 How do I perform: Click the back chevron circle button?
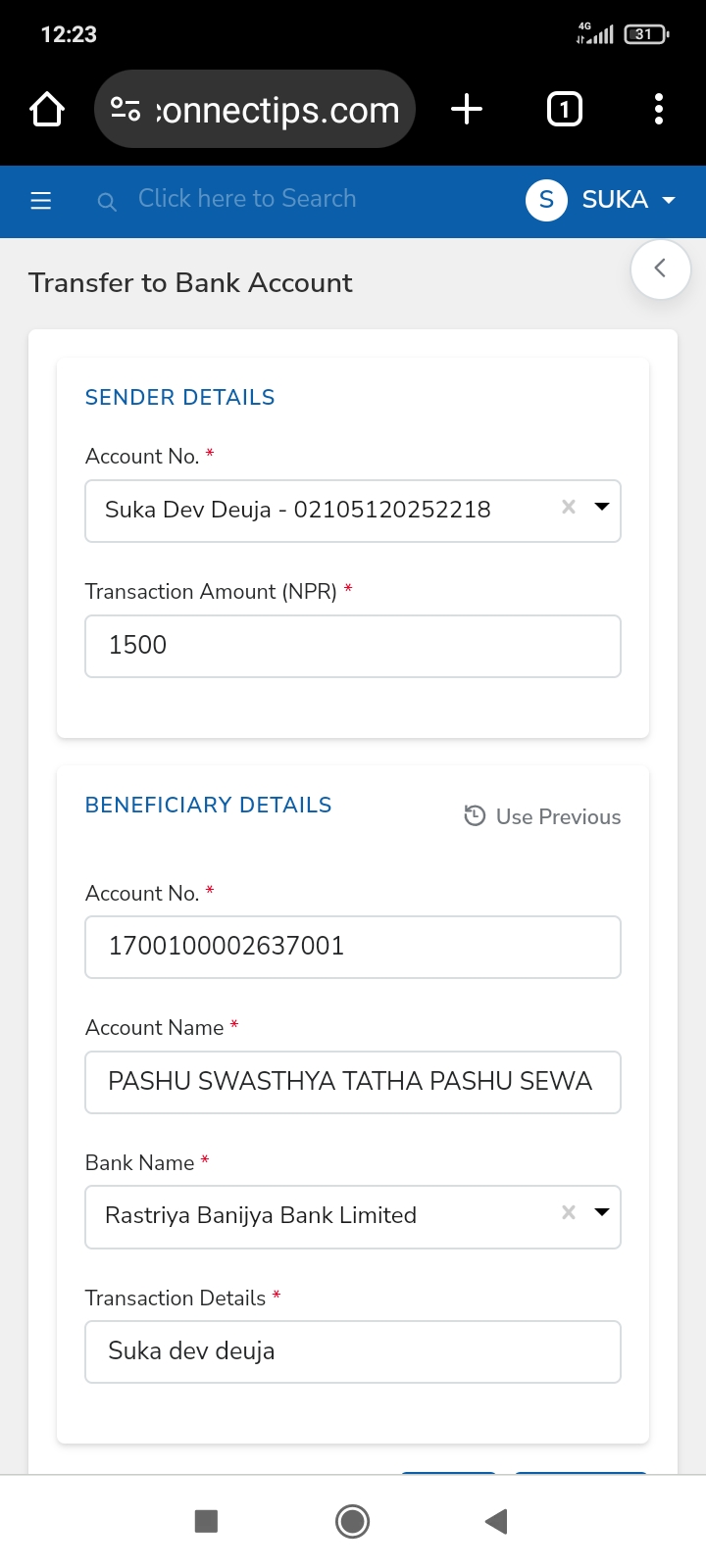pos(661,269)
